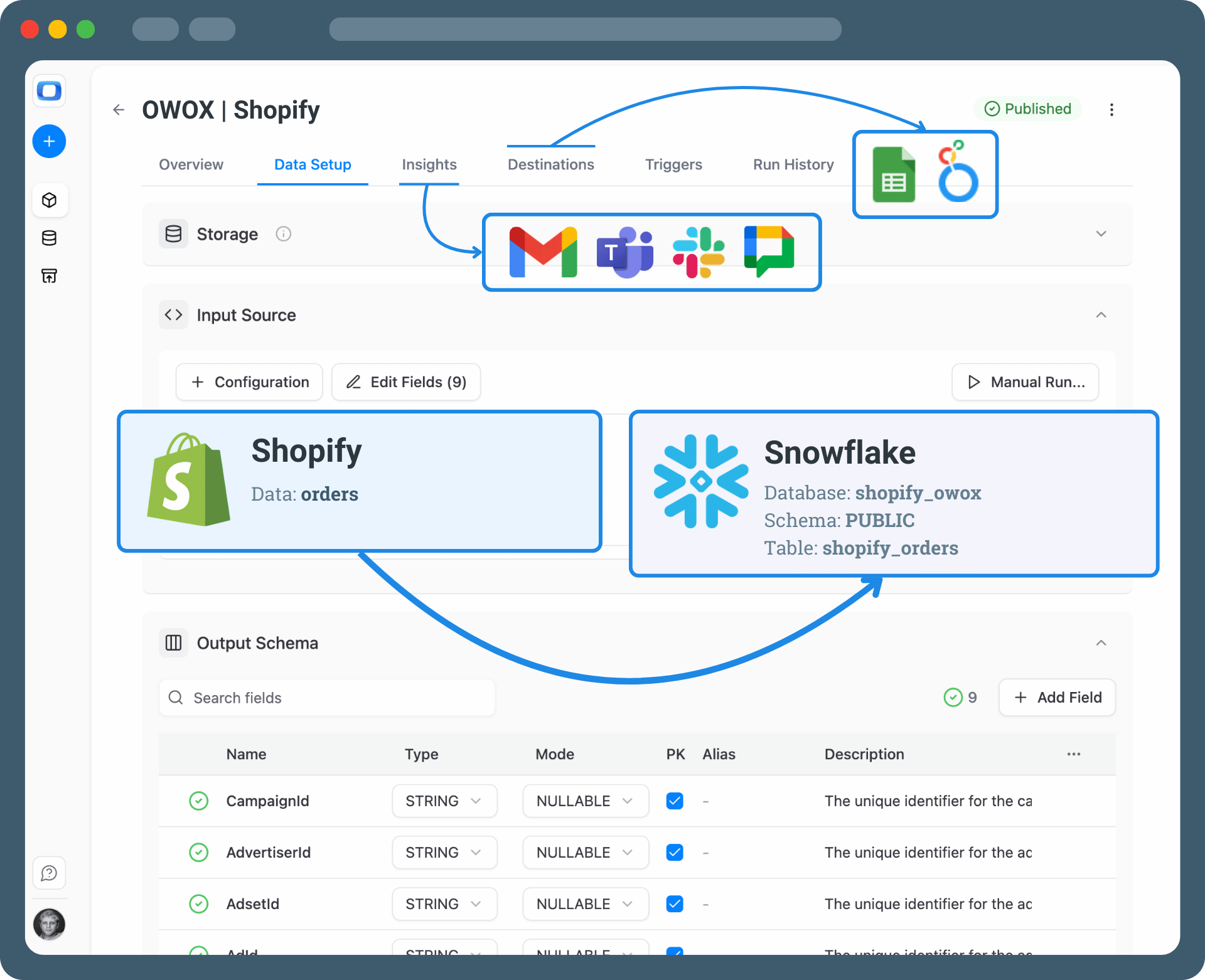The height and width of the screenshot is (980, 1205).
Task: Toggle the AdsetId PK checkbox
Action: click(x=675, y=904)
